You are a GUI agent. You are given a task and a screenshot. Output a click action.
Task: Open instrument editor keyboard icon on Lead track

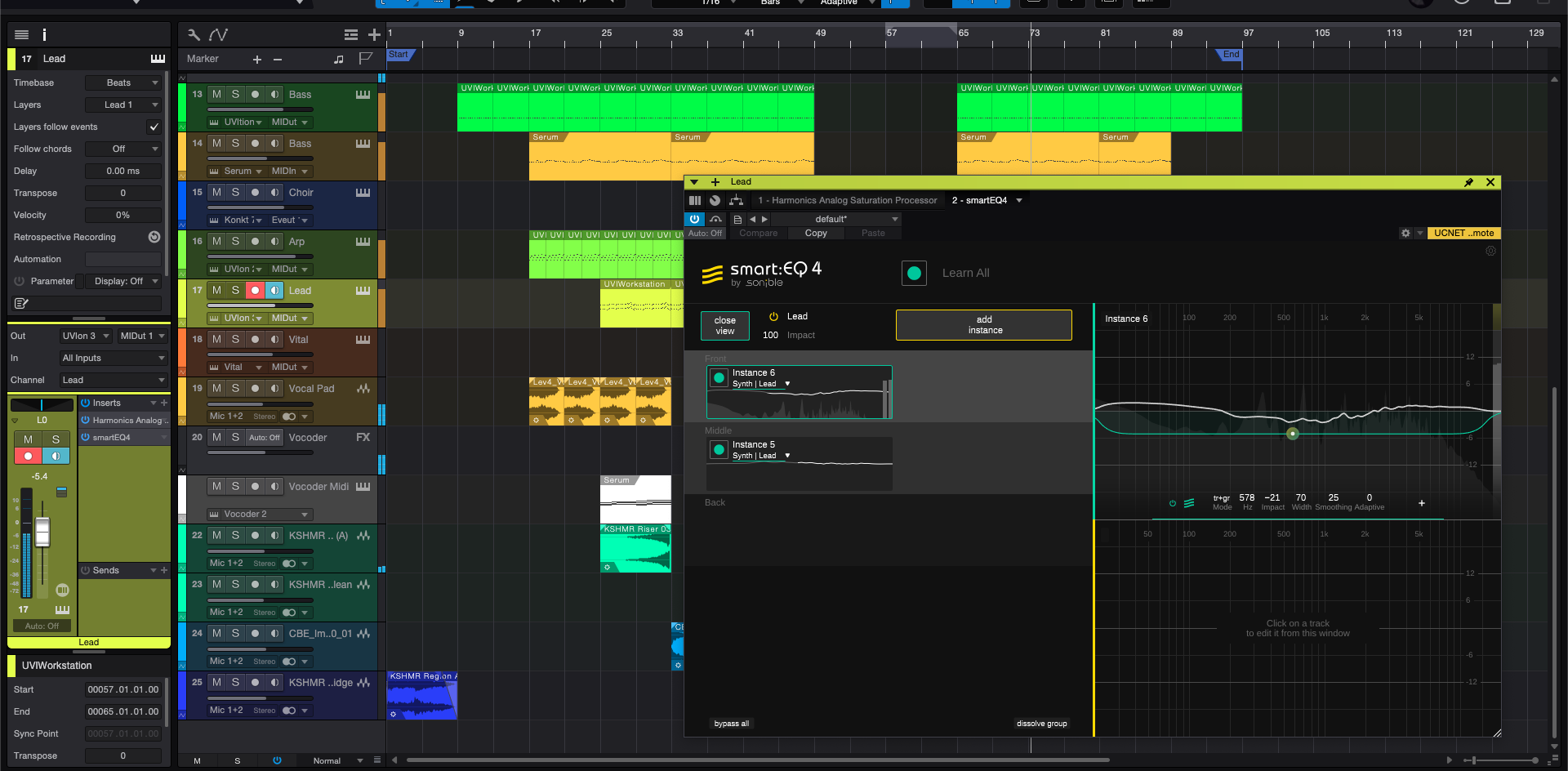[x=363, y=291]
